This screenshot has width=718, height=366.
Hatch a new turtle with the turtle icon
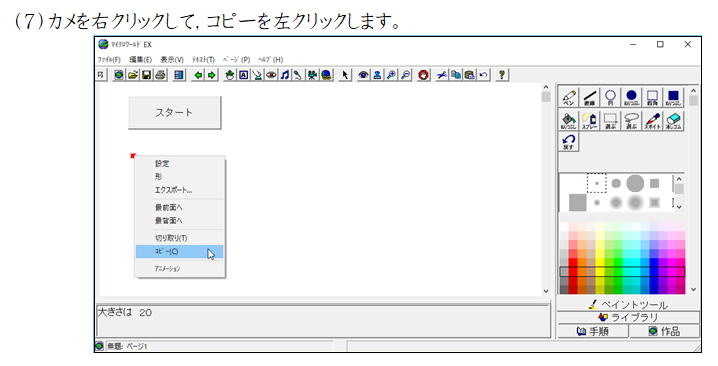pos(230,75)
